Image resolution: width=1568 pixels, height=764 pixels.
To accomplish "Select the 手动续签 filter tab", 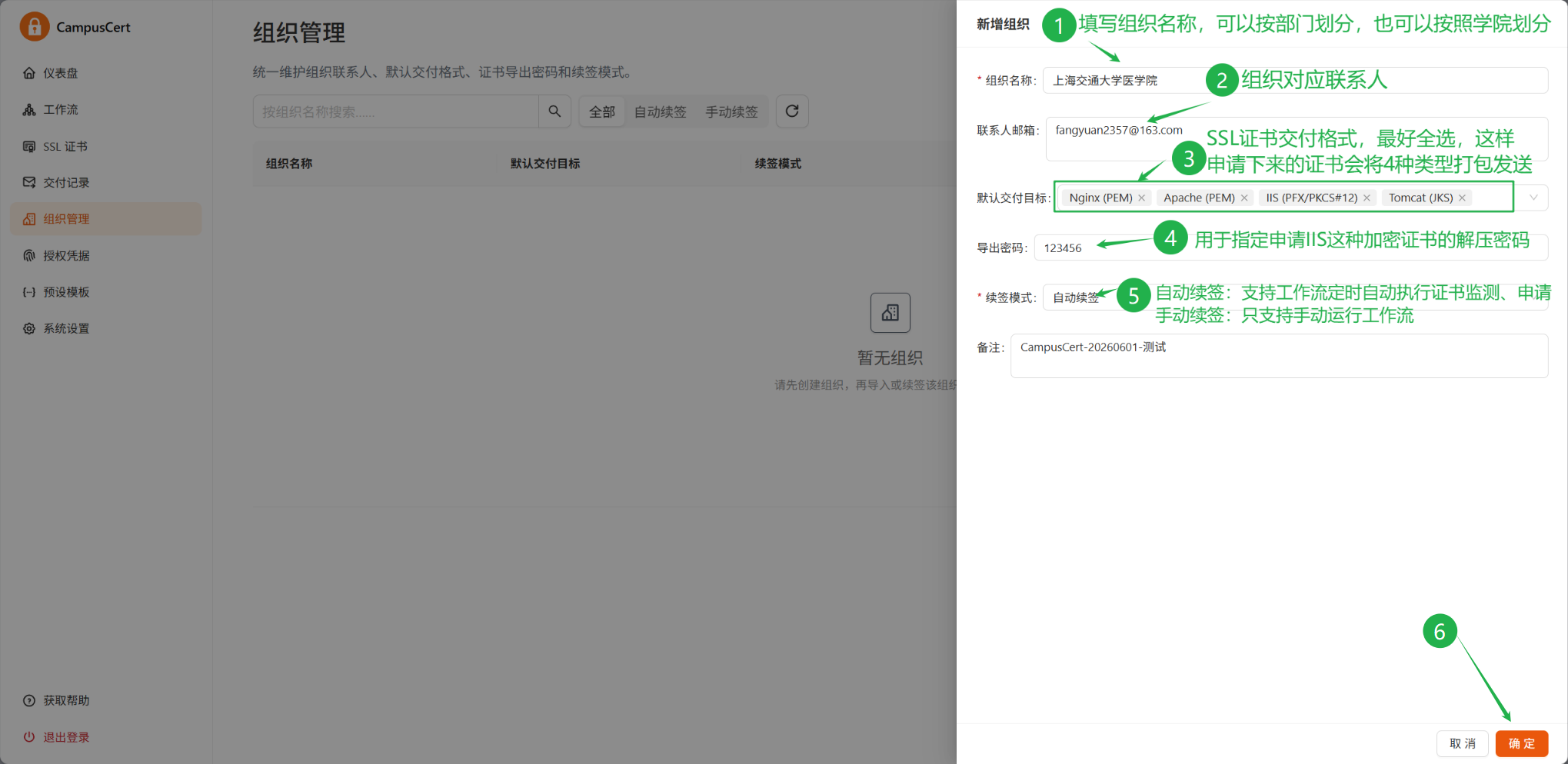I will (x=731, y=111).
